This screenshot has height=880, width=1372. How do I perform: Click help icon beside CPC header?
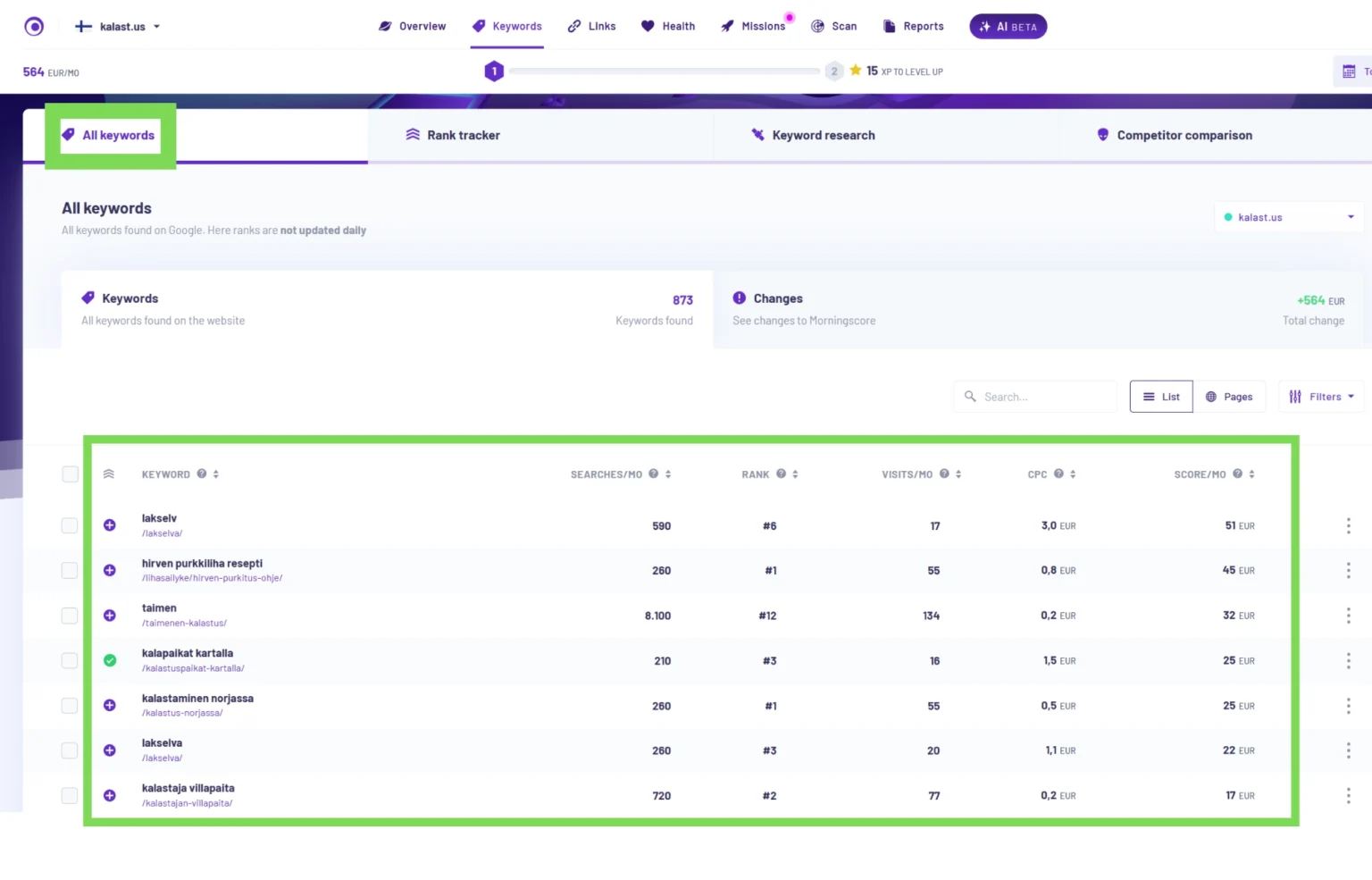coord(1058,474)
